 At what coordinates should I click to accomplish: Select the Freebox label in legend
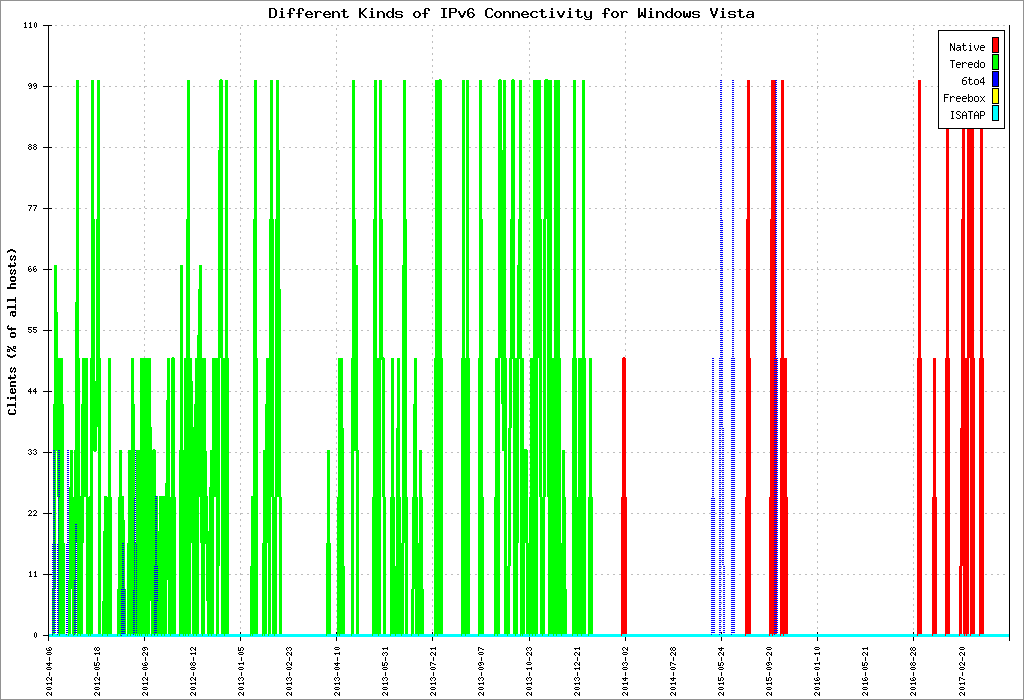pyautogui.click(x=963, y=98)
